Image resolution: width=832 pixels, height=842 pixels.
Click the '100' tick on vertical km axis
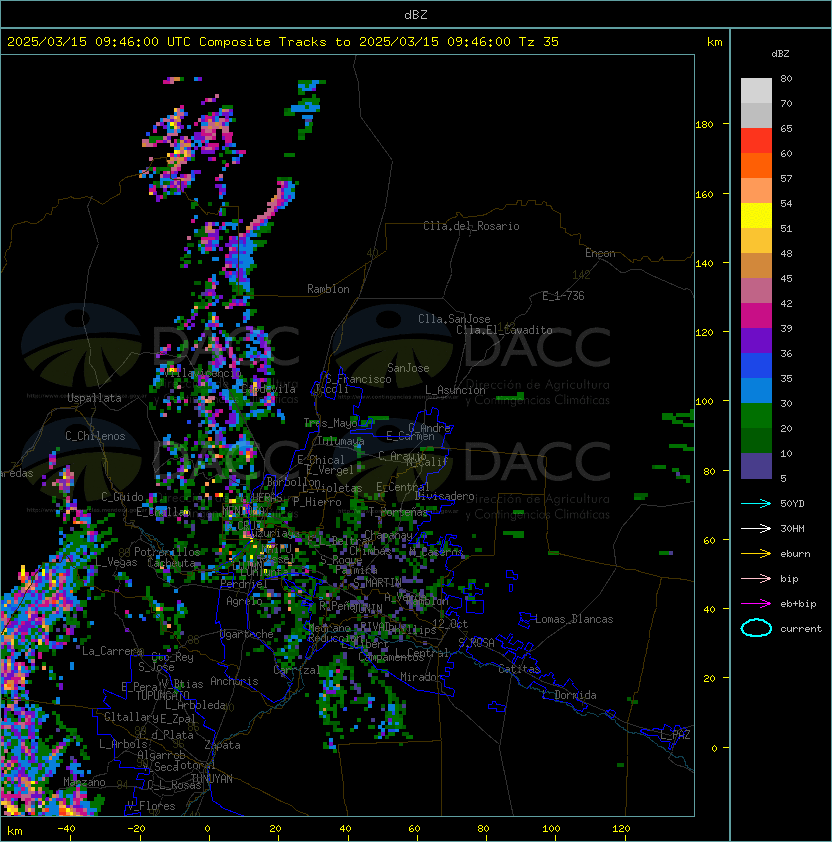704,401
